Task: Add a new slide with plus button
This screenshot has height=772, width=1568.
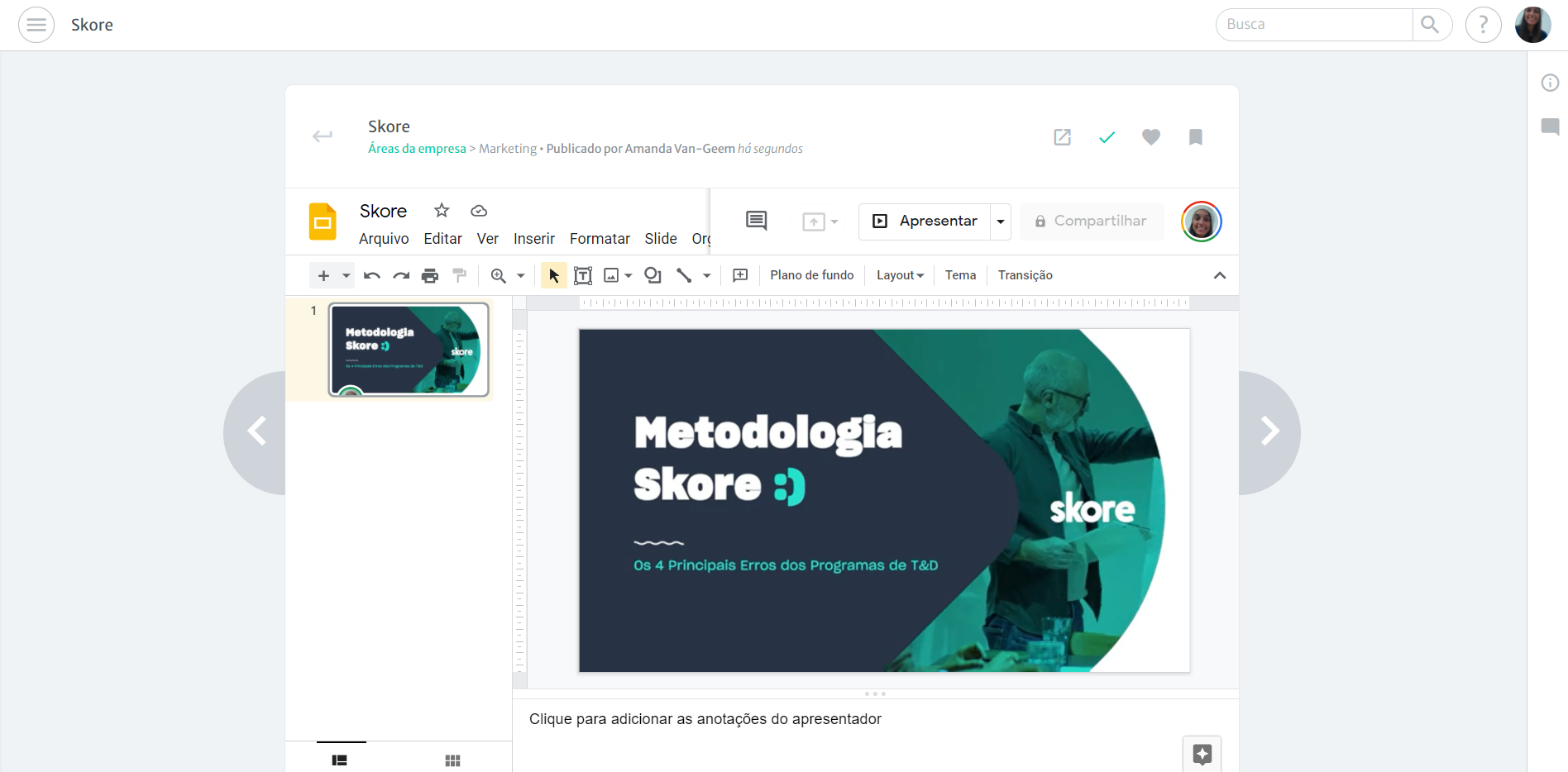Action: (x=323, y=275)
